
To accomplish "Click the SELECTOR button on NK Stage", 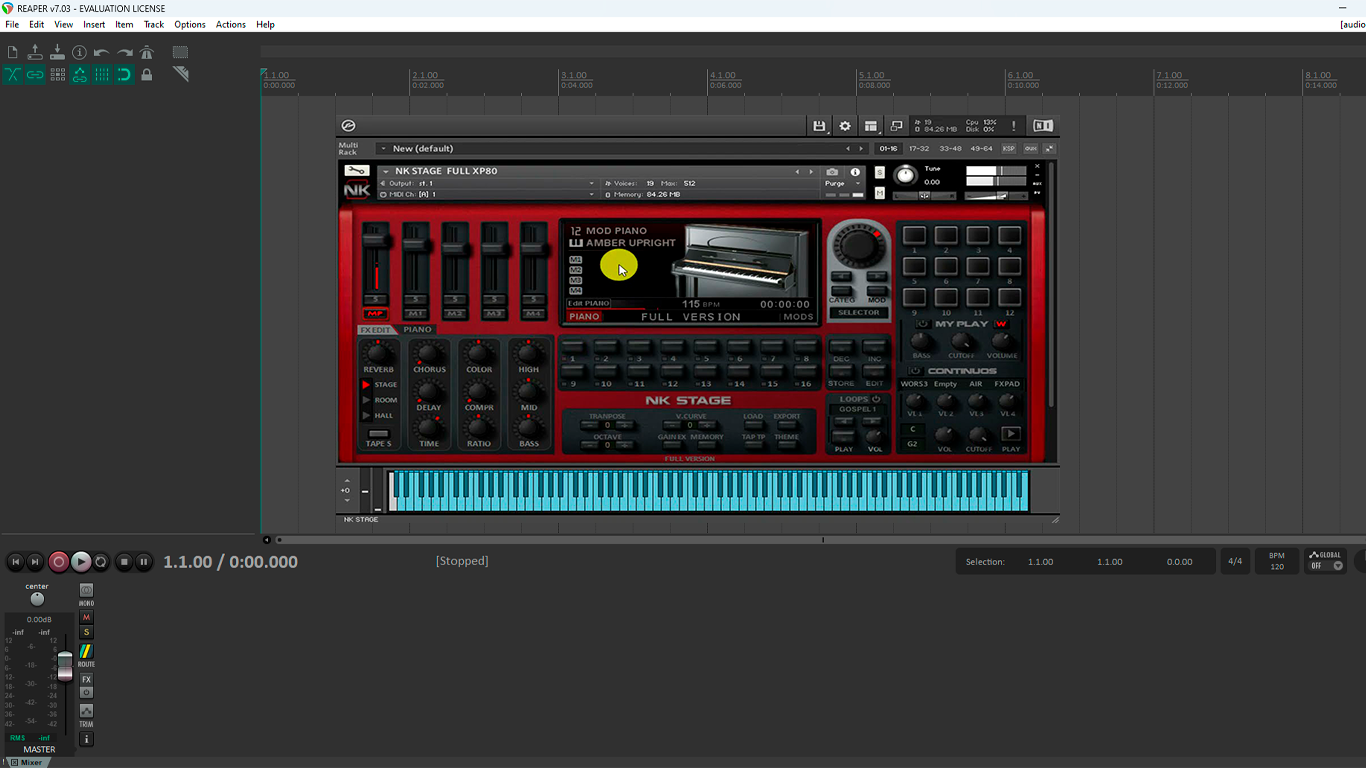I will (859, 313).
